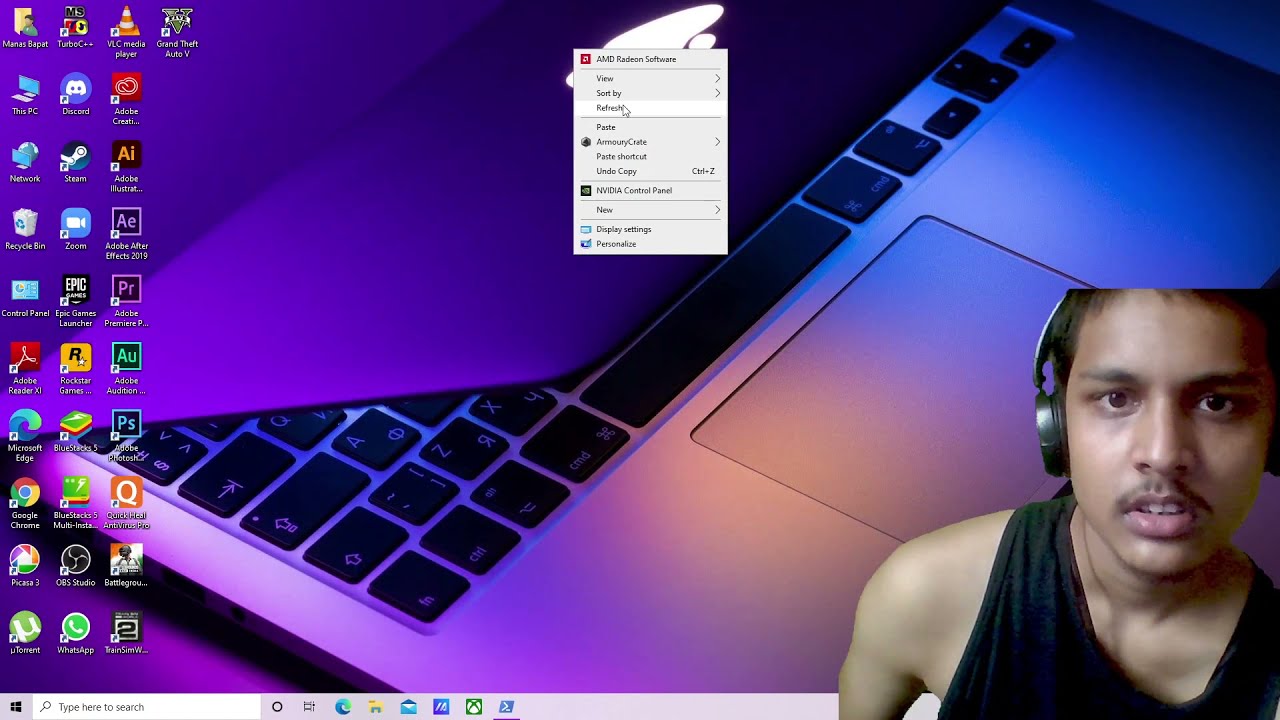Select the Network desktop icon
Image resolution: width=1280 pixels, height=720 pixels.
25,163
